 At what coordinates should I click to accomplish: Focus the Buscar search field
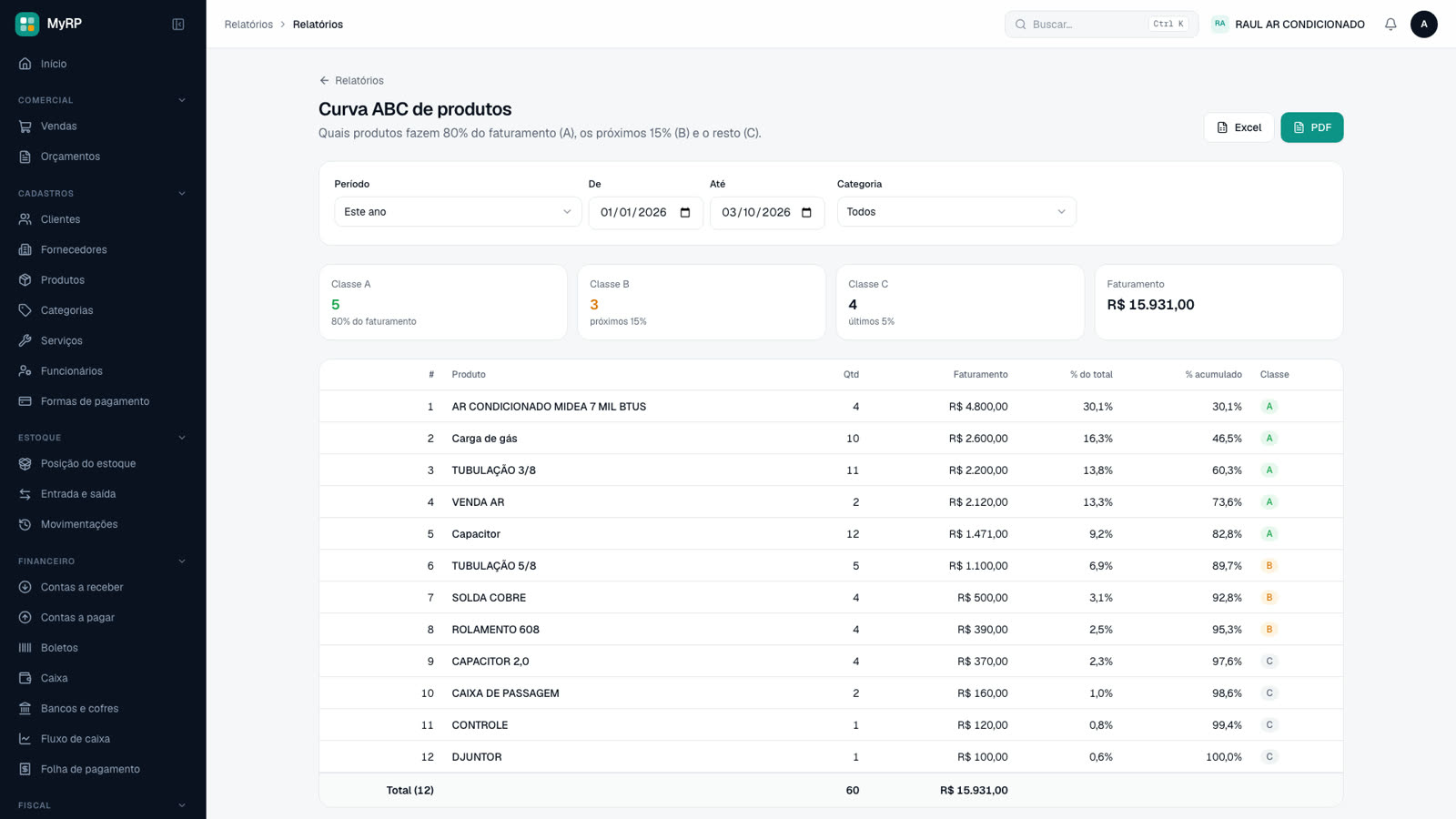(x=1101, y=25)
